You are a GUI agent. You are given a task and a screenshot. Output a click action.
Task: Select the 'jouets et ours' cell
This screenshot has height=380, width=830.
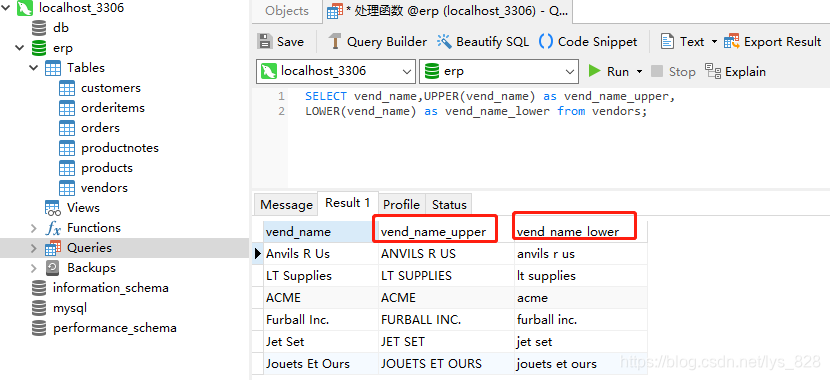pyautogui.click(x=581, y=364)
